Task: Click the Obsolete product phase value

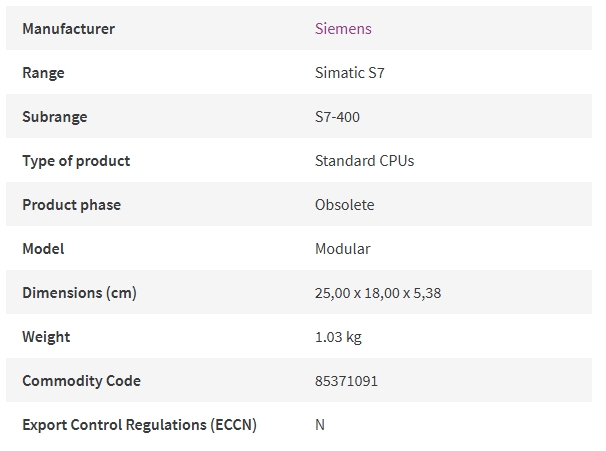Action: [x=344, y=205]
